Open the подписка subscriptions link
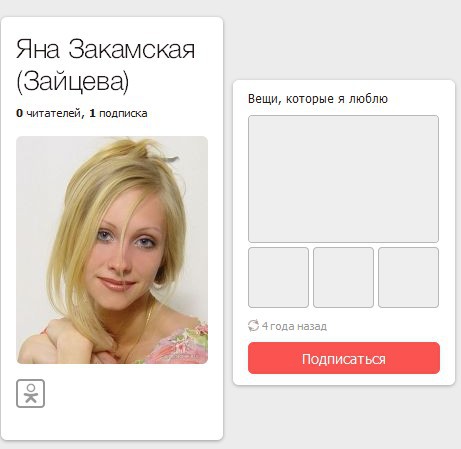461x449 pixels. tap(123, 113)
